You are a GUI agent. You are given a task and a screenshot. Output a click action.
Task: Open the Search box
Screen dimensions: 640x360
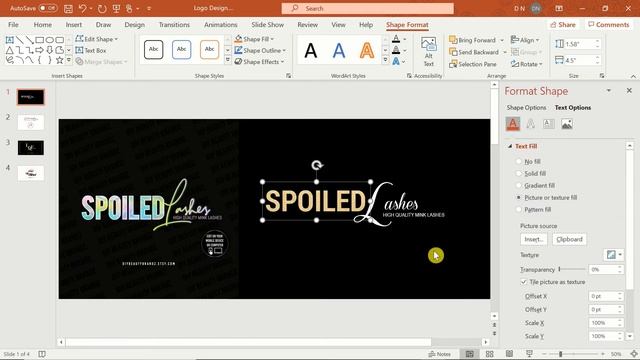pyautogui.click(x=367, y=8)
